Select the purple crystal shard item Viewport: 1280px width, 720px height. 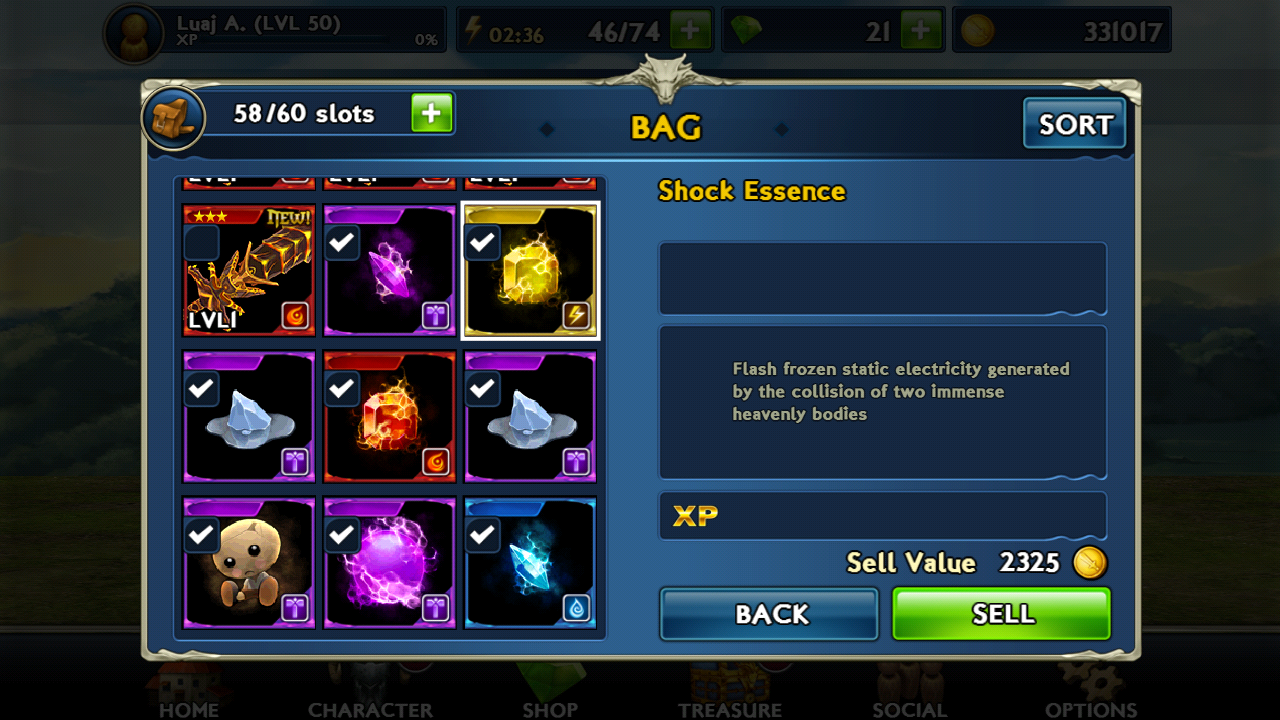390,270
